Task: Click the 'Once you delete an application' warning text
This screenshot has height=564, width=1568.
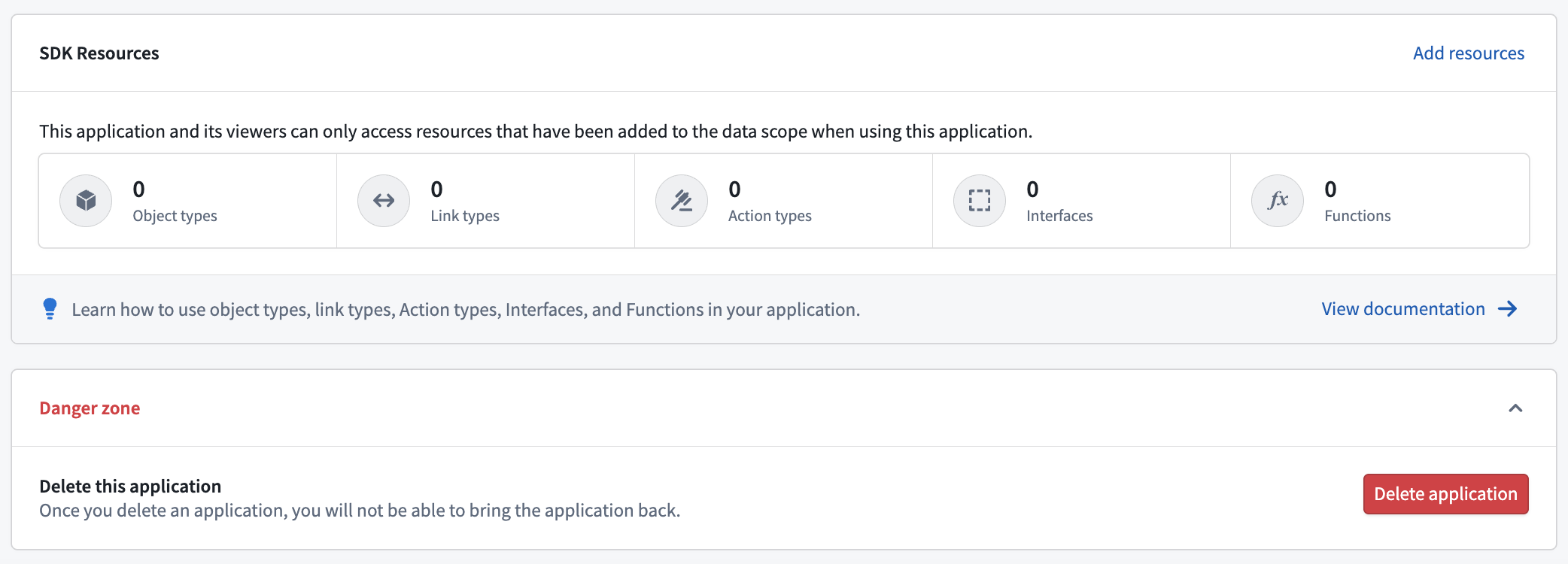Action: [x=360, y=511]
